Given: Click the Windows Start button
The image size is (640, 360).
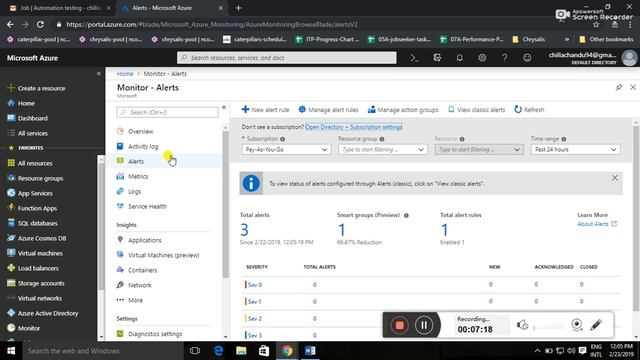Looking at the screenshot, I should pos(11,351).
